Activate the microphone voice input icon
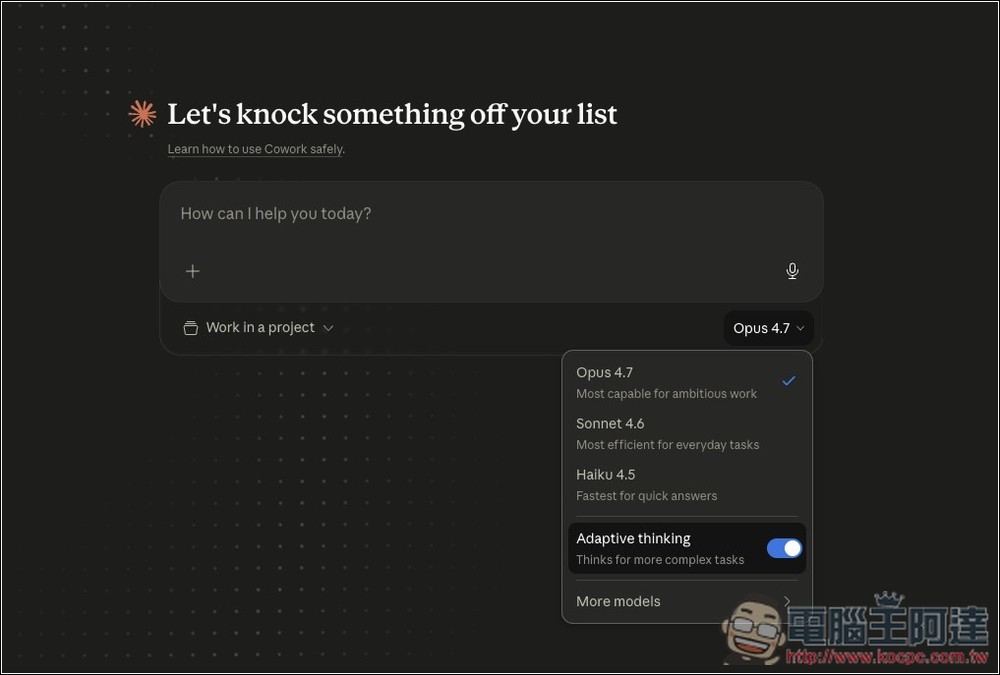Screen dimensions: 1000x675 pos(792,271)
